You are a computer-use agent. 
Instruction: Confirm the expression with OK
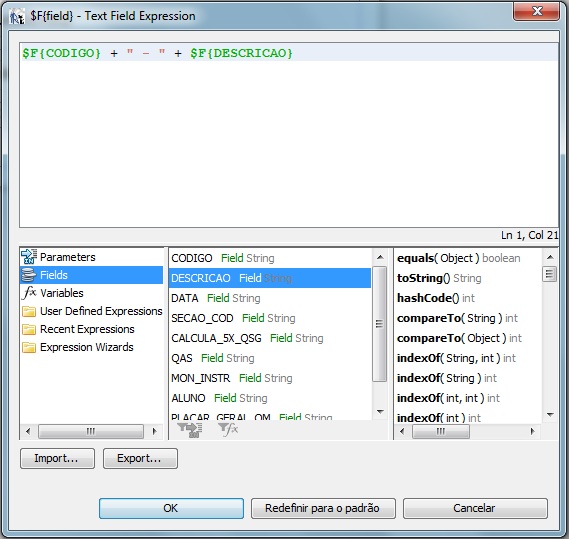[171, 508]
